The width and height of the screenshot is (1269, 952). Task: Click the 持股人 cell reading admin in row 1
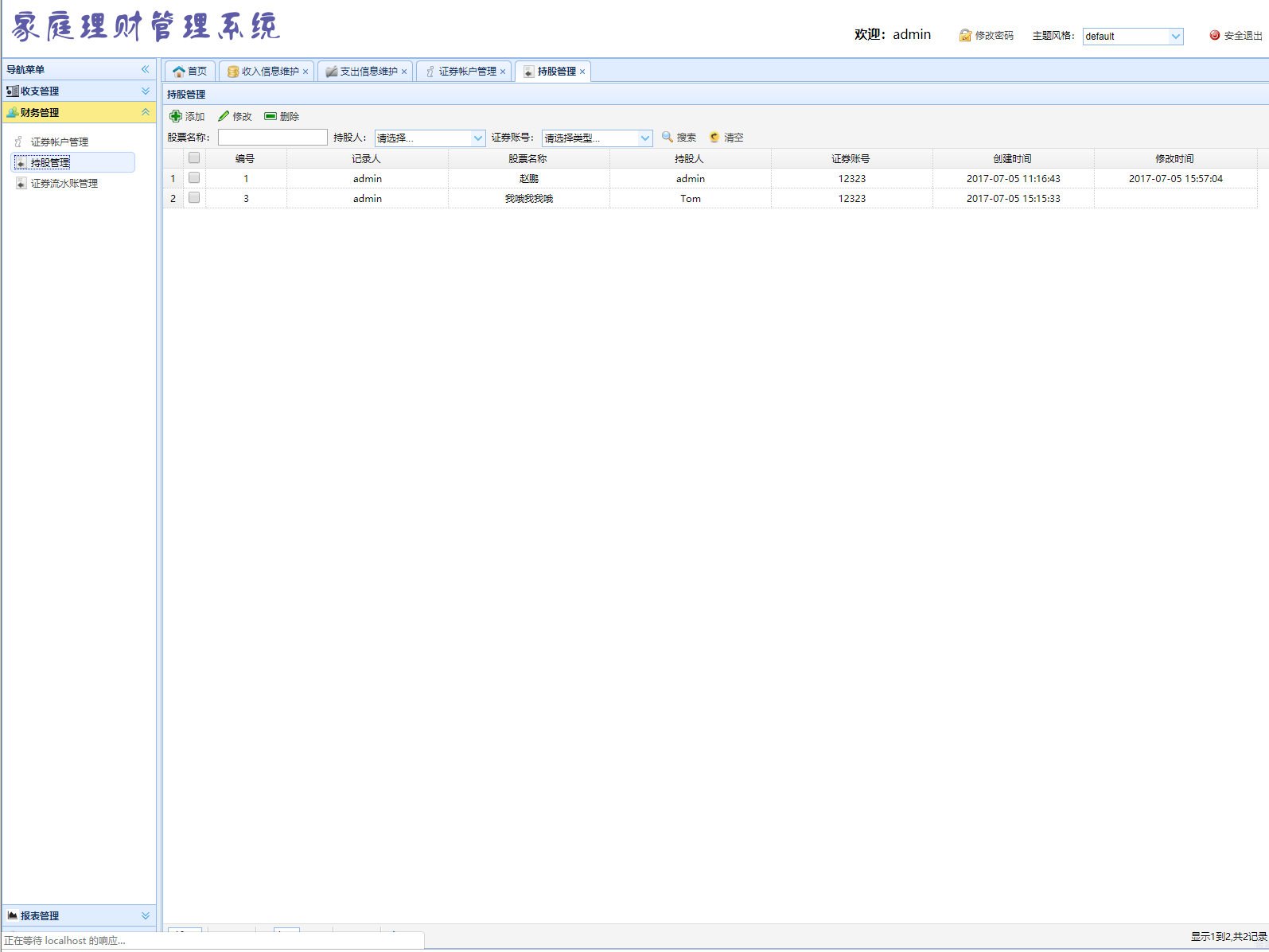pyautogui.click(x=691, y=178)
